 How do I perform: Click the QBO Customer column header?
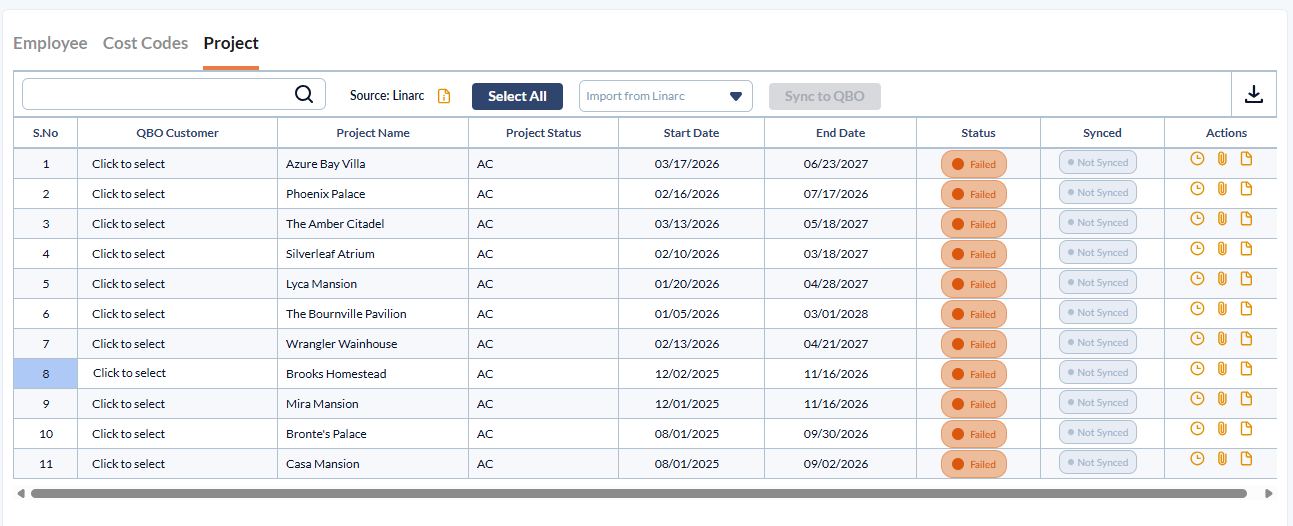(177, 133)
